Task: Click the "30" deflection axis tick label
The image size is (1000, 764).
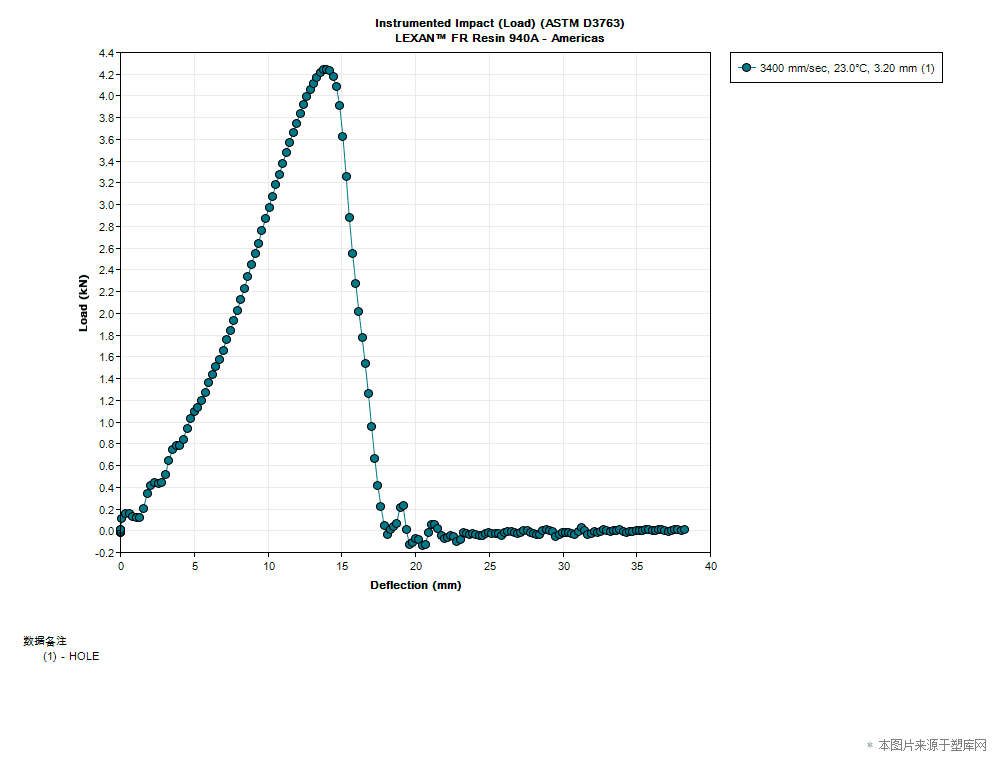Action: [563, 566]
